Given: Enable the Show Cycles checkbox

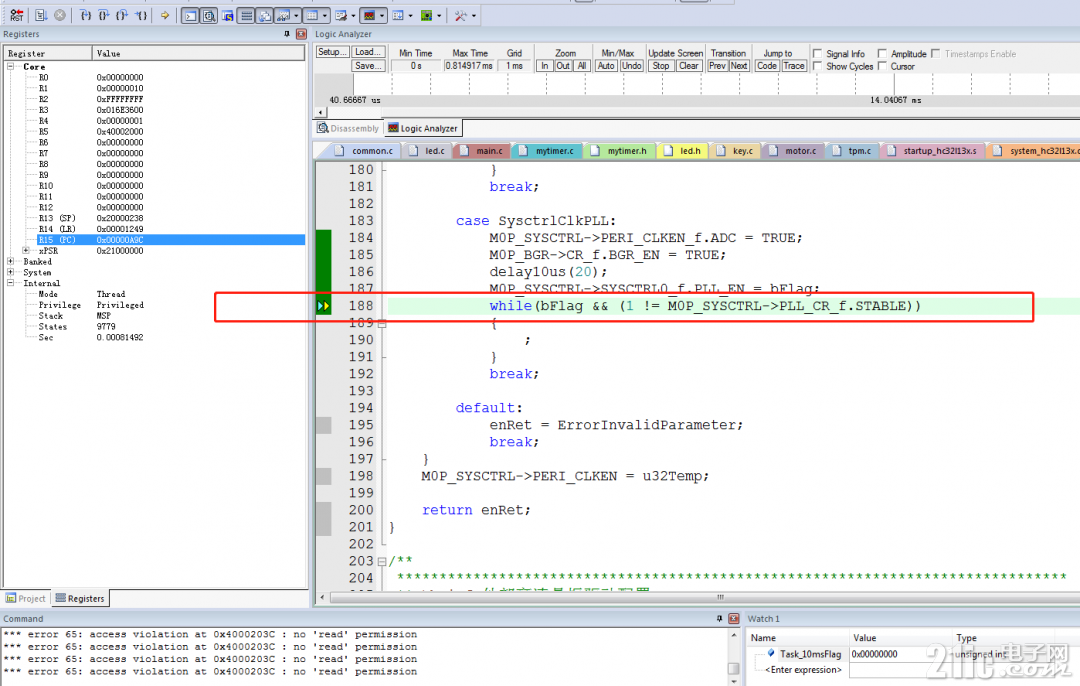Looking at the screenshot, I should 818,66.
